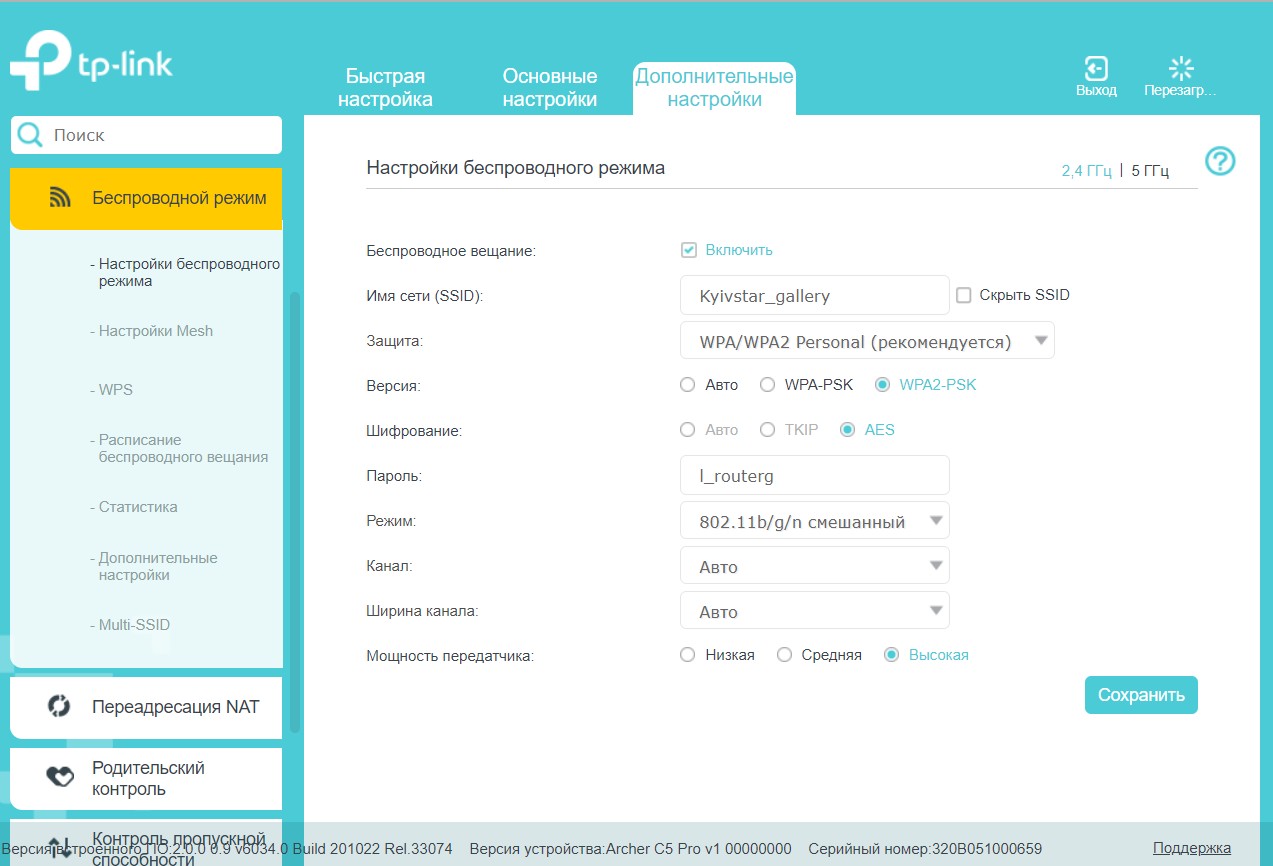1273x866 pixels.
Task: Switch to the 5 ГГц band link
Action: (x=1150, y=171)
